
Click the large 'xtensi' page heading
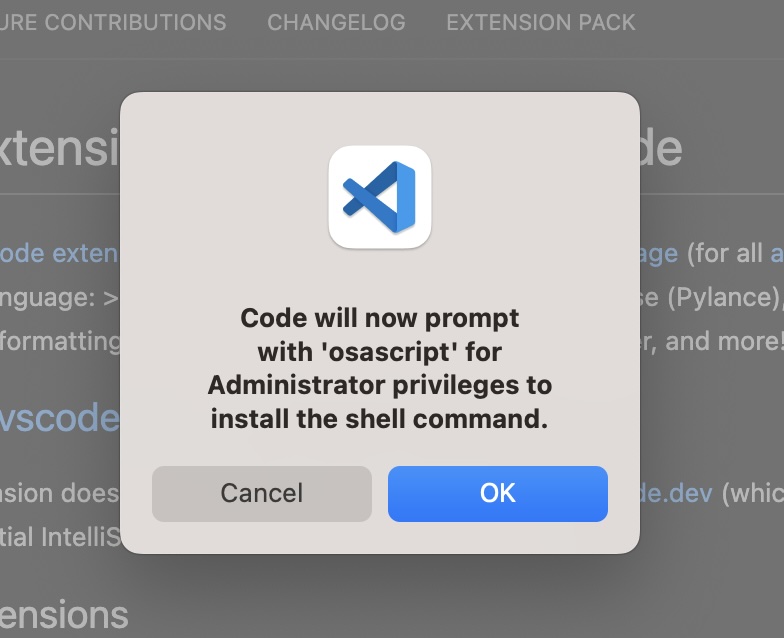pos(59,148)
